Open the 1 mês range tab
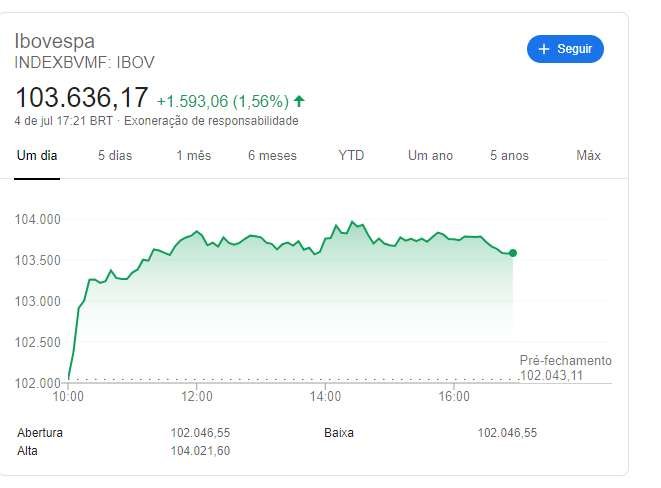This screenshot has width=661, height=488. (x=193, y=156)
